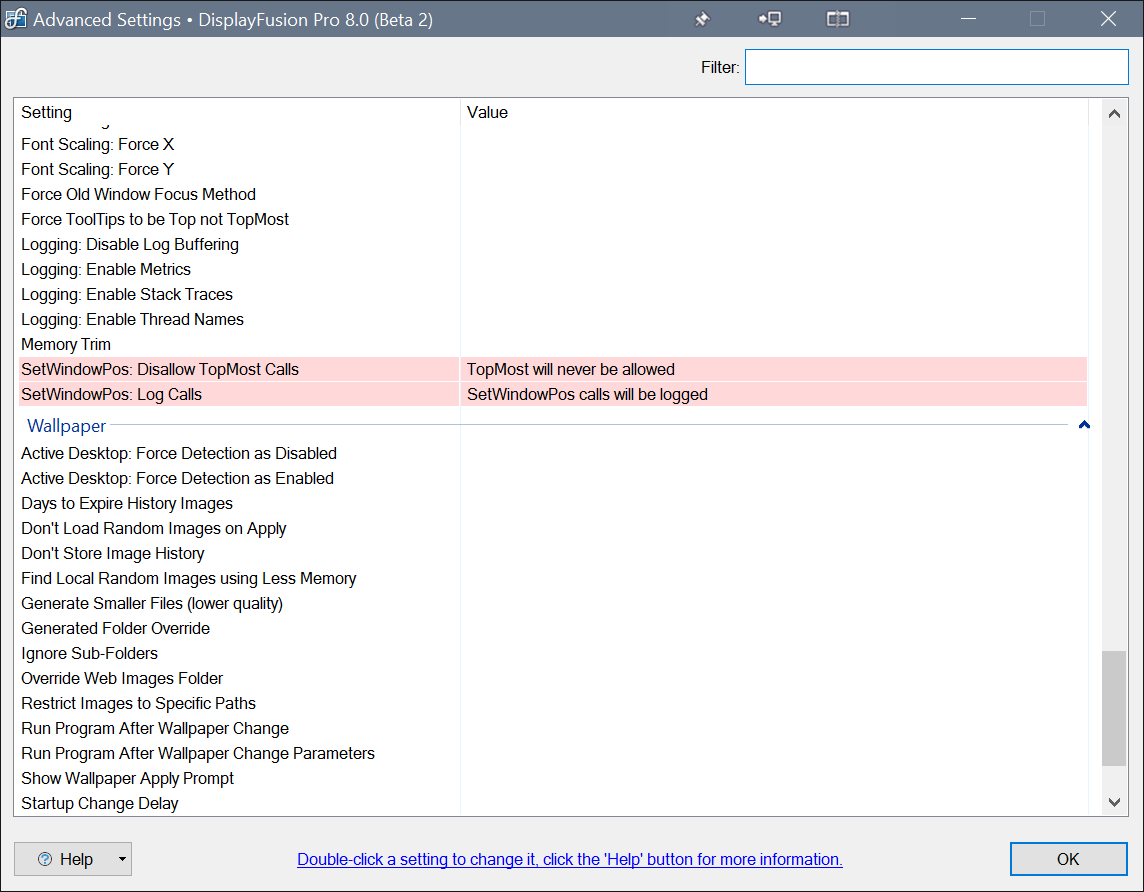This screenshot has width=1144, height=892.
Task: Click inside the Filter text box
Action: pos(936,67)
